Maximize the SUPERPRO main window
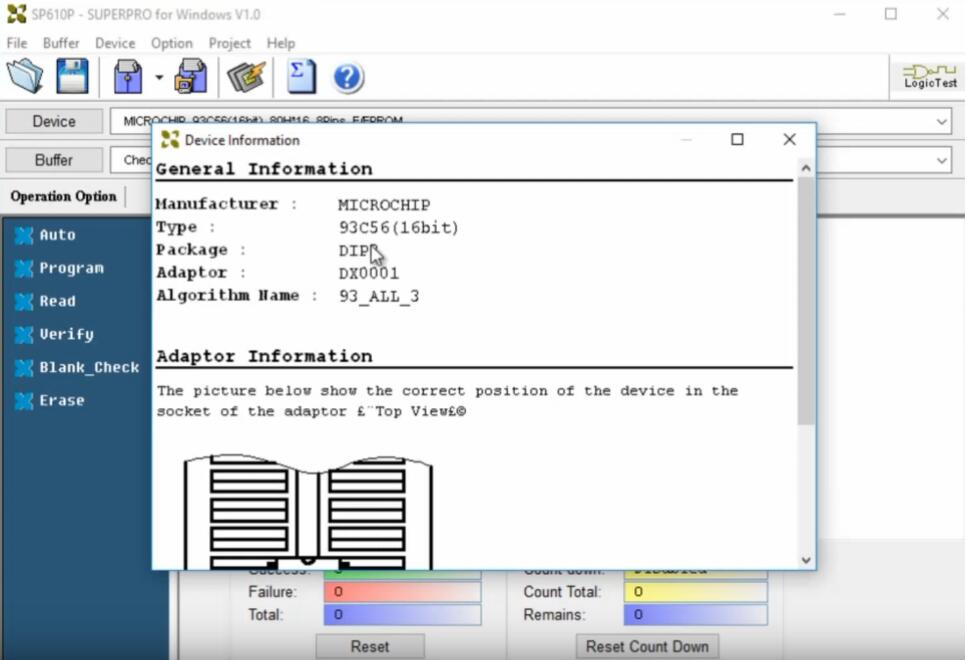965x660 pixels. (891, 14)
